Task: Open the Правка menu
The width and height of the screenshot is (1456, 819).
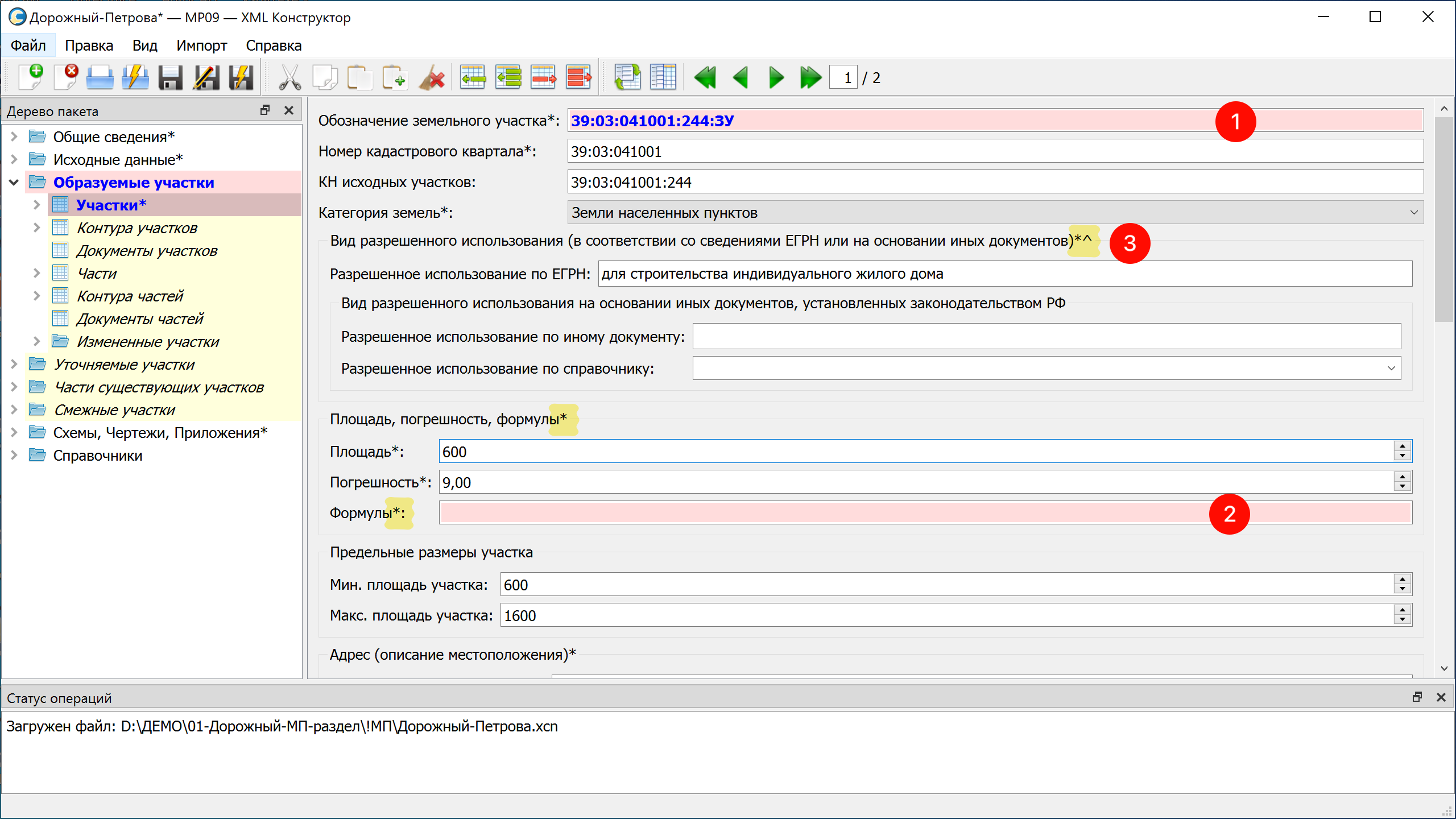Action: tap(89, 45)
